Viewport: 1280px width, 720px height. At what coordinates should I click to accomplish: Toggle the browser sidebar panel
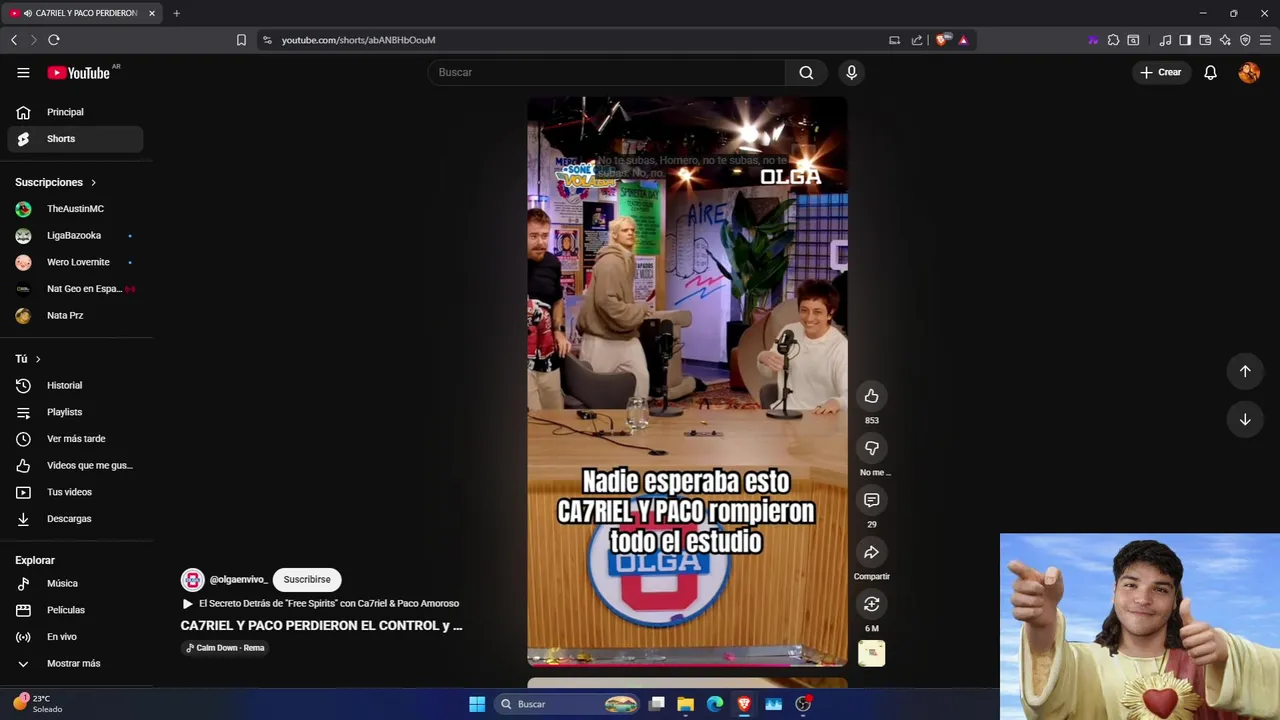click(x=1185, y=40)
